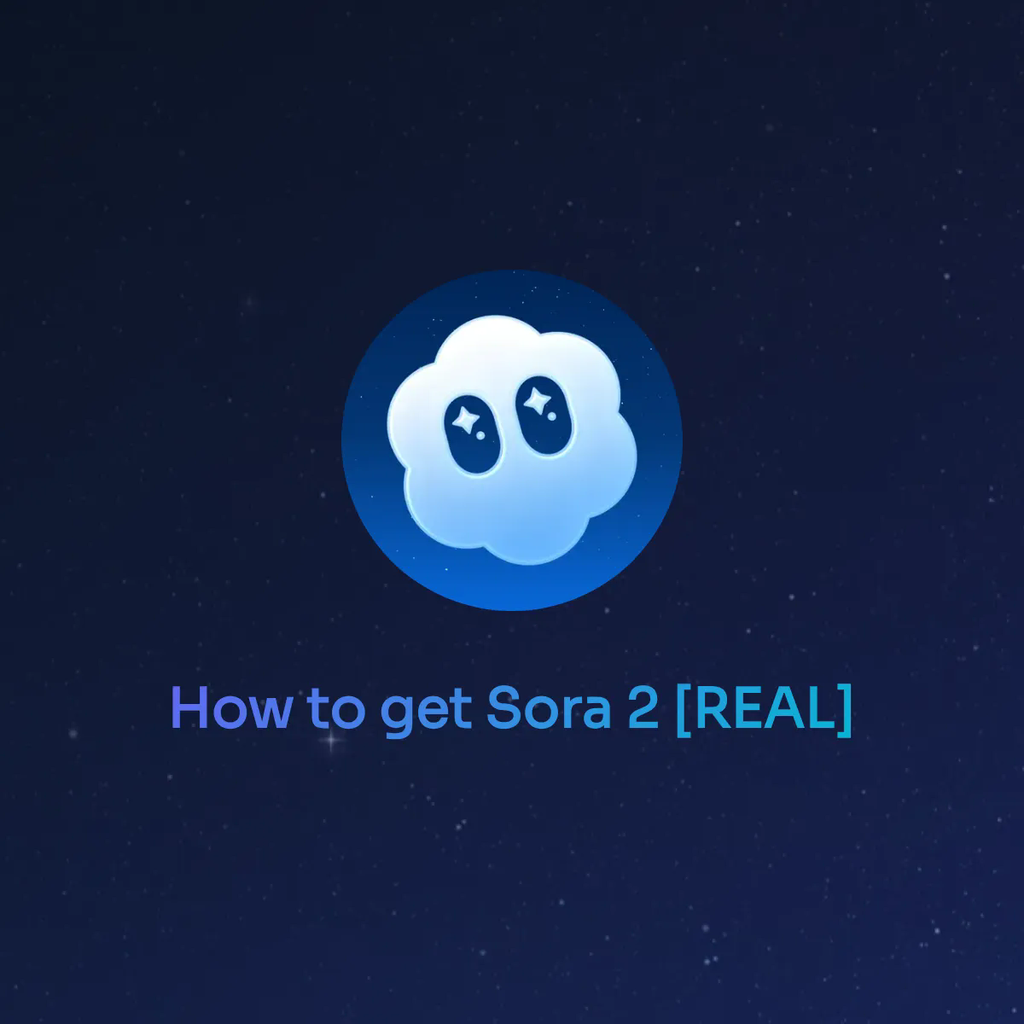Click the closing bracket after REAL
1024x1024 pixels.
pos(844,710)
